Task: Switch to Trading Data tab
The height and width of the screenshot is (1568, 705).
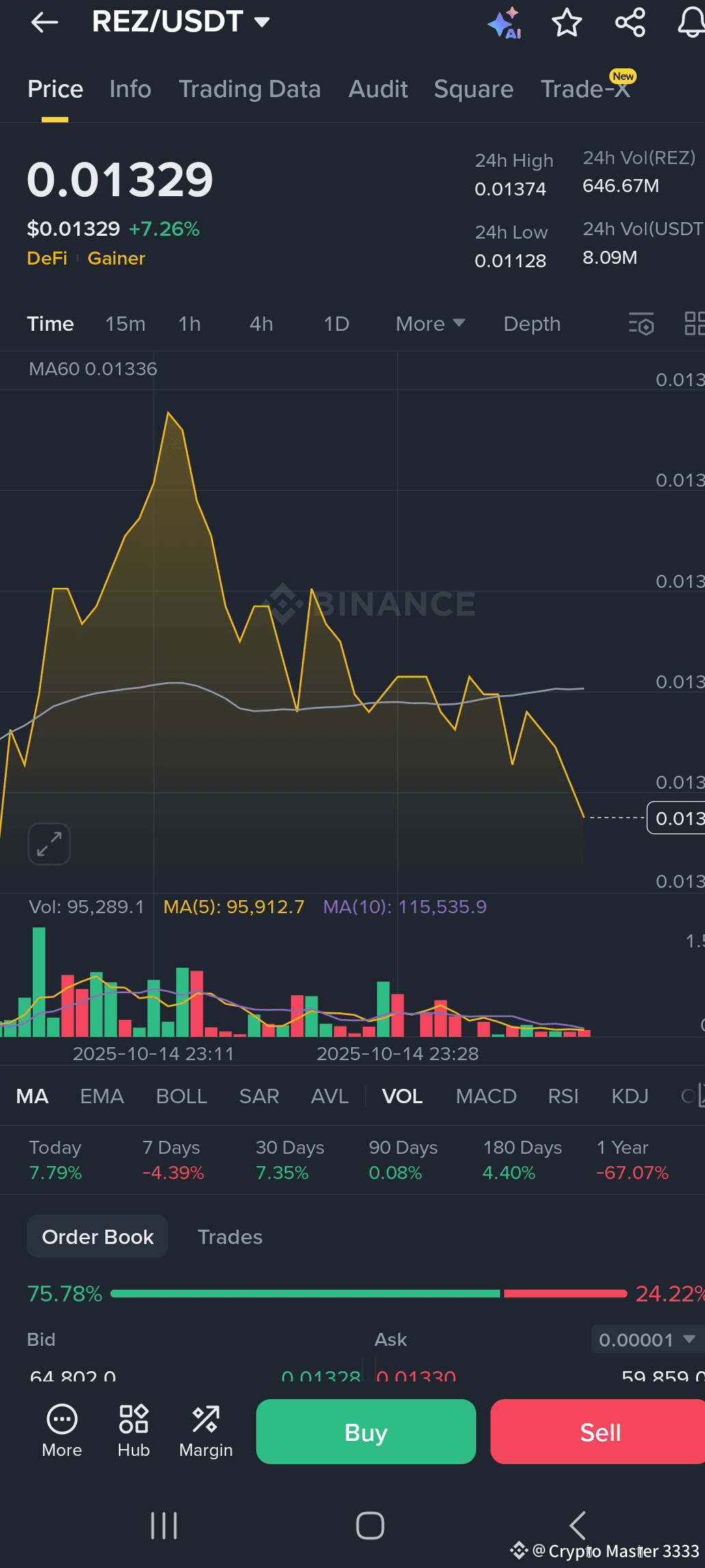Action: 249,89
